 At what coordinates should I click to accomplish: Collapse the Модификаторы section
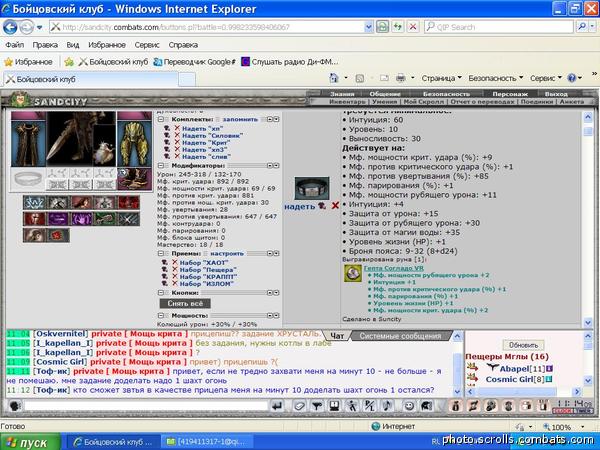(161, 166)
